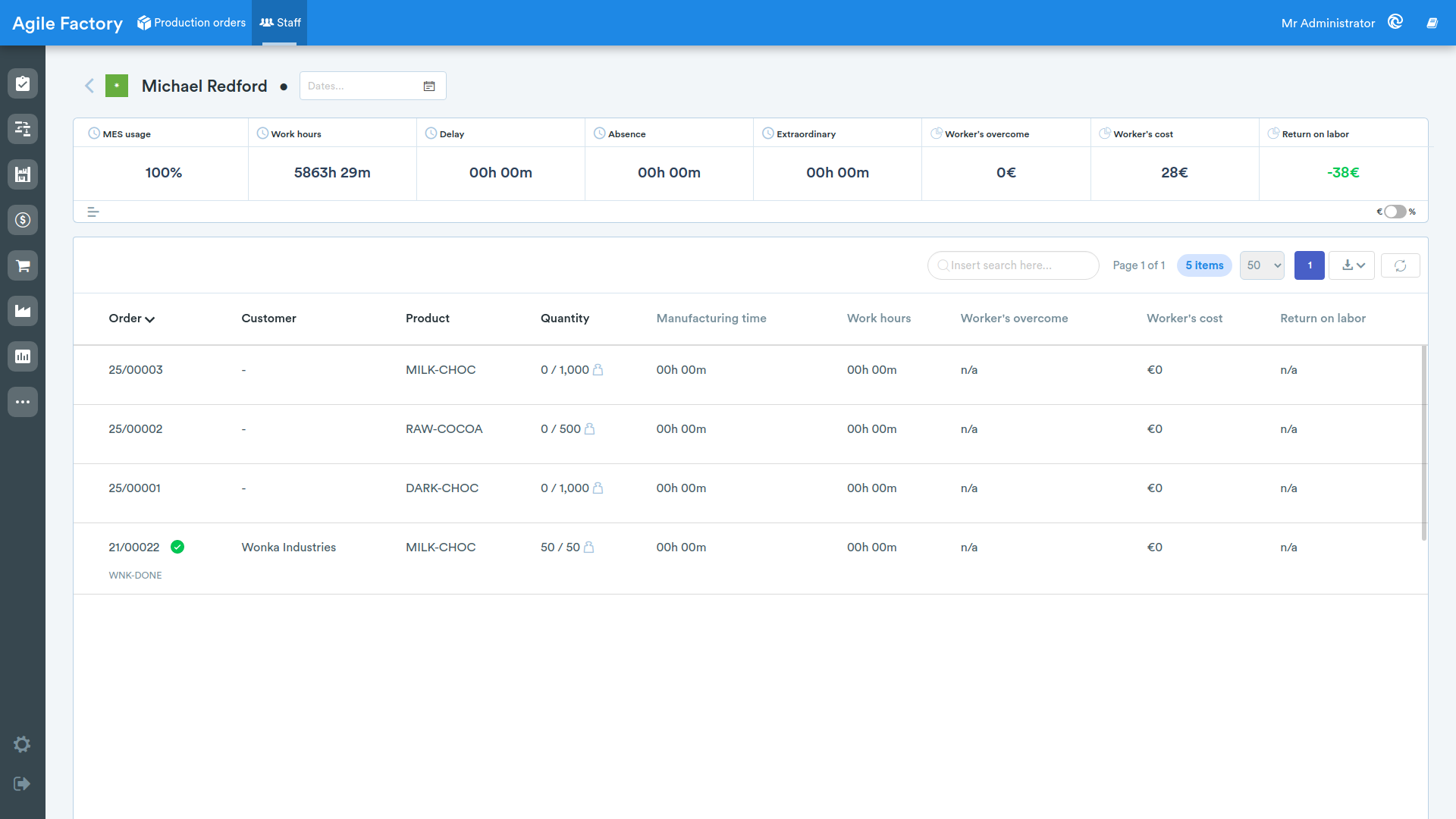1456x819 pixels.
Task: Click the lock icon on order 25/00003 quantity
Action: click(x=598, y=369)
